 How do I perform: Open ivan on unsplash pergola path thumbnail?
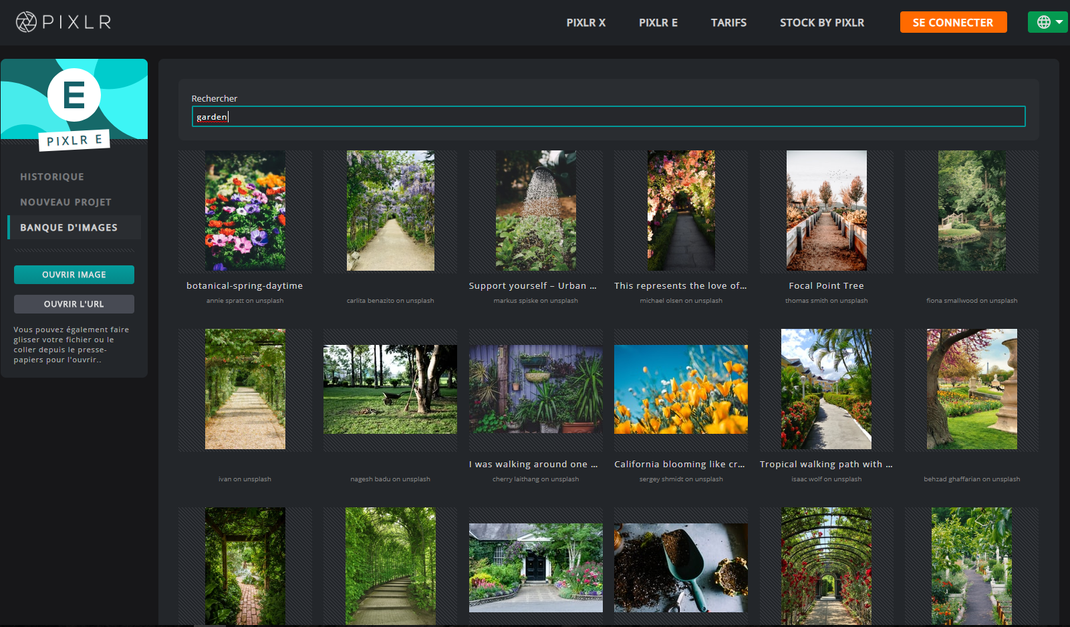[x=245, y=389]
